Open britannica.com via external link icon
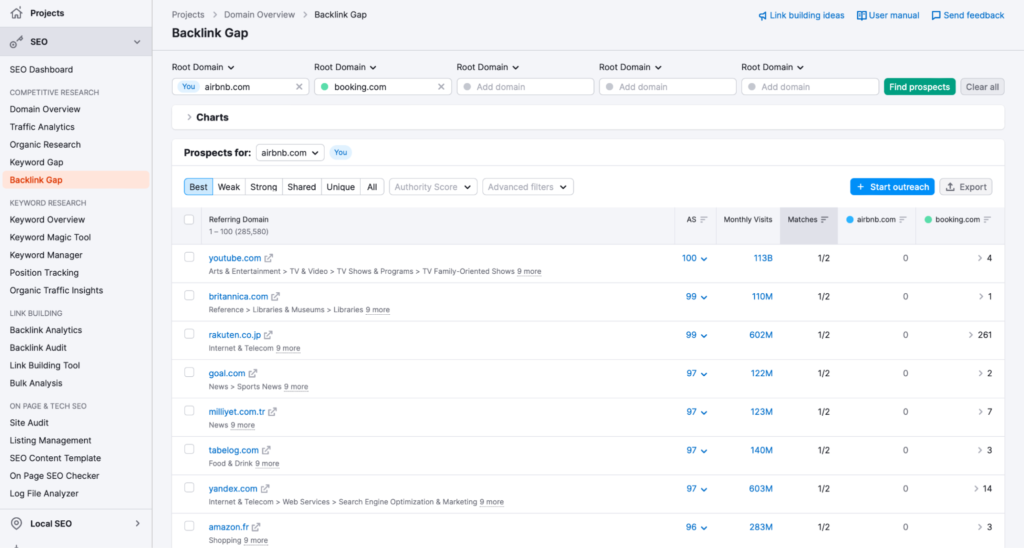The height and width of the screenshot is (548, 1024). point(276,297)
